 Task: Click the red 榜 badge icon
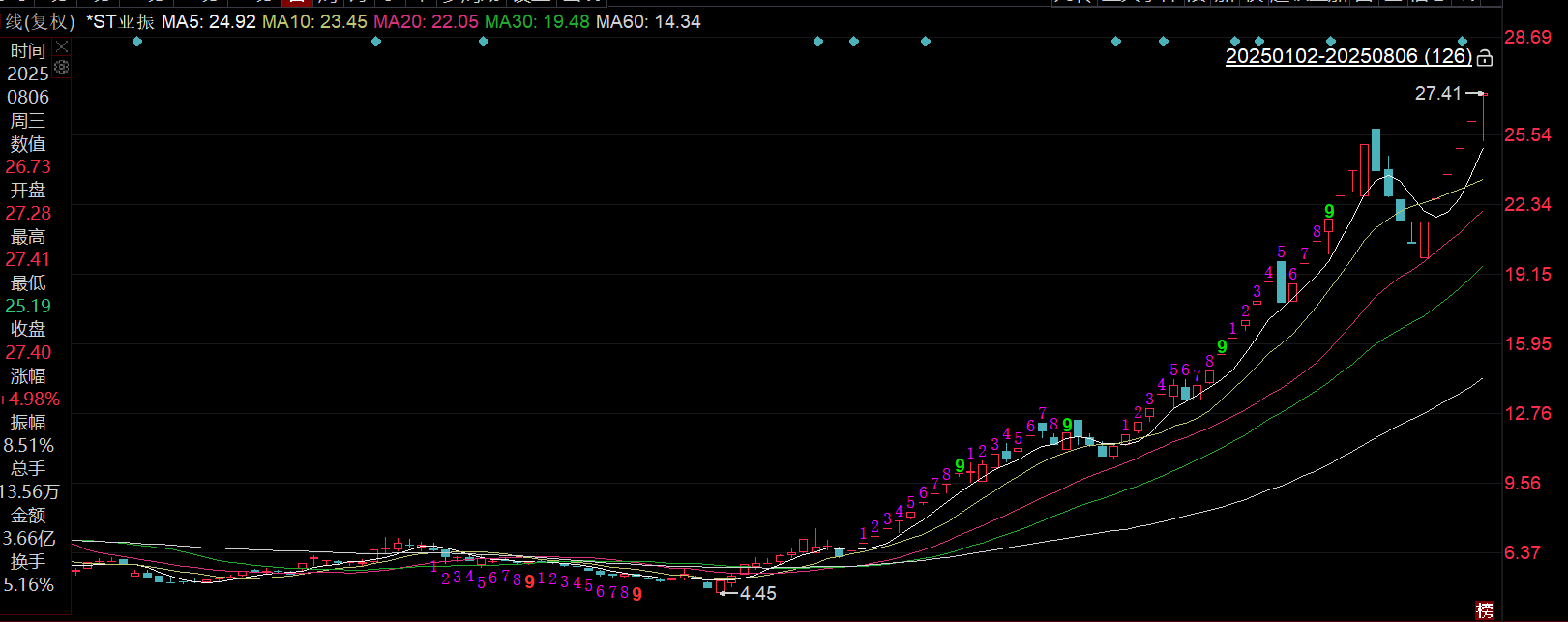tap(1485, 610)
